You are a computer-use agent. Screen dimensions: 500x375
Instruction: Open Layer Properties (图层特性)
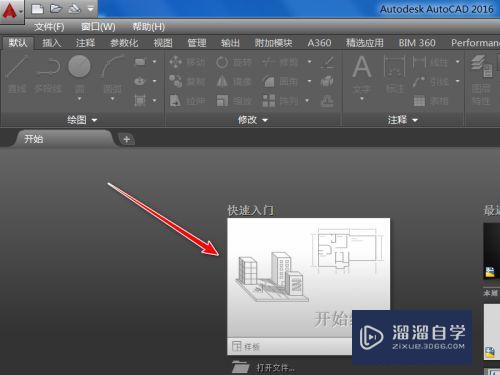481,80
